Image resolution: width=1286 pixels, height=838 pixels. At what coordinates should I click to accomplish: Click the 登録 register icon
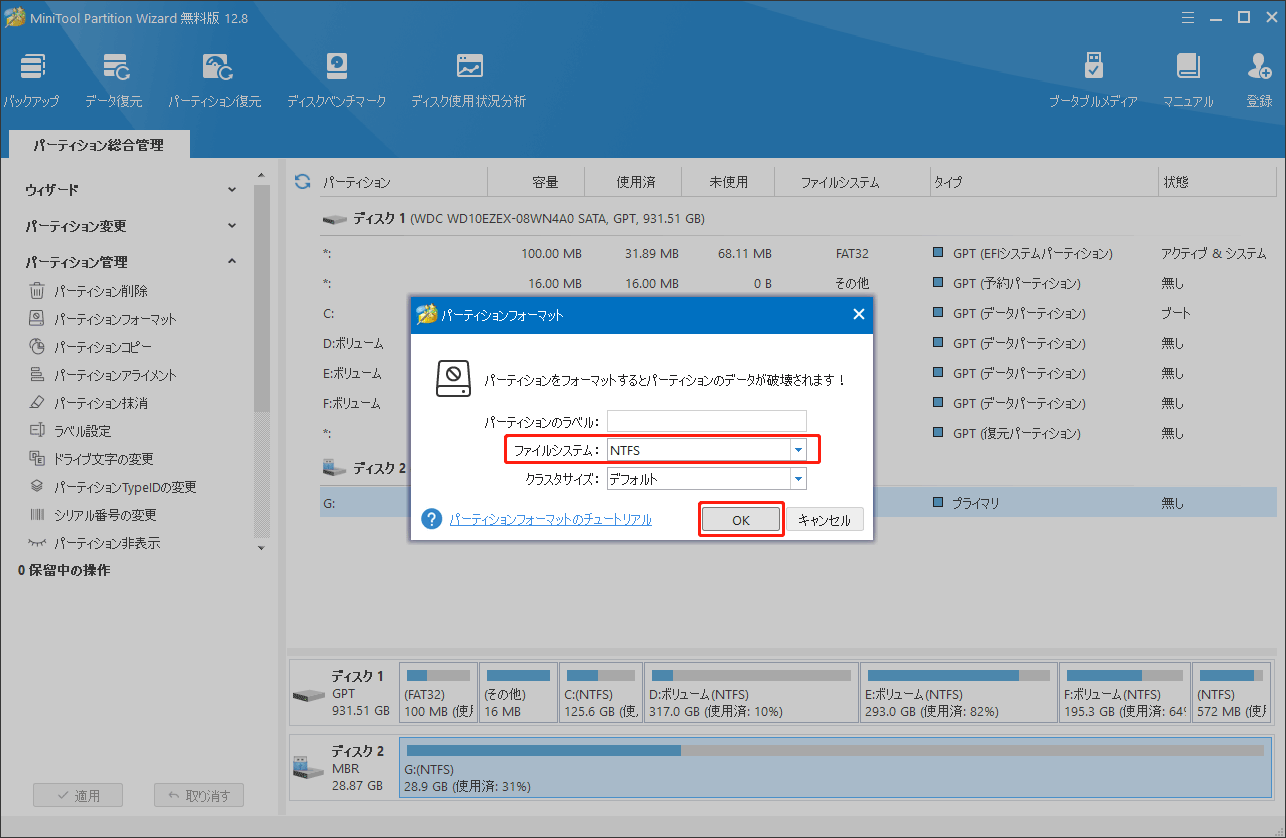tap(1259, 81)
